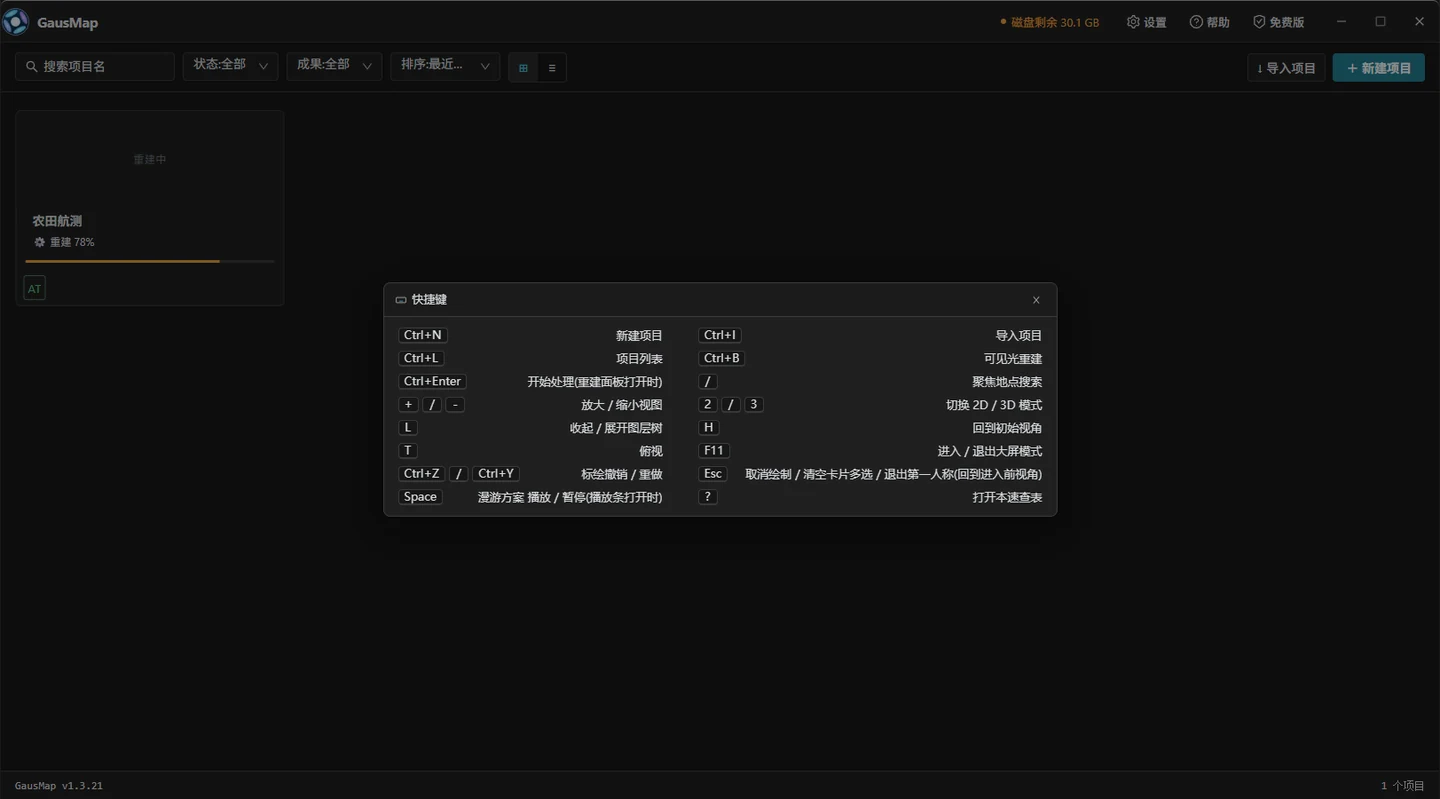
Task: Click the 磁盘剩余 30.1 GB indicator
Action: pyautogui.click(x=1049, y=22)
